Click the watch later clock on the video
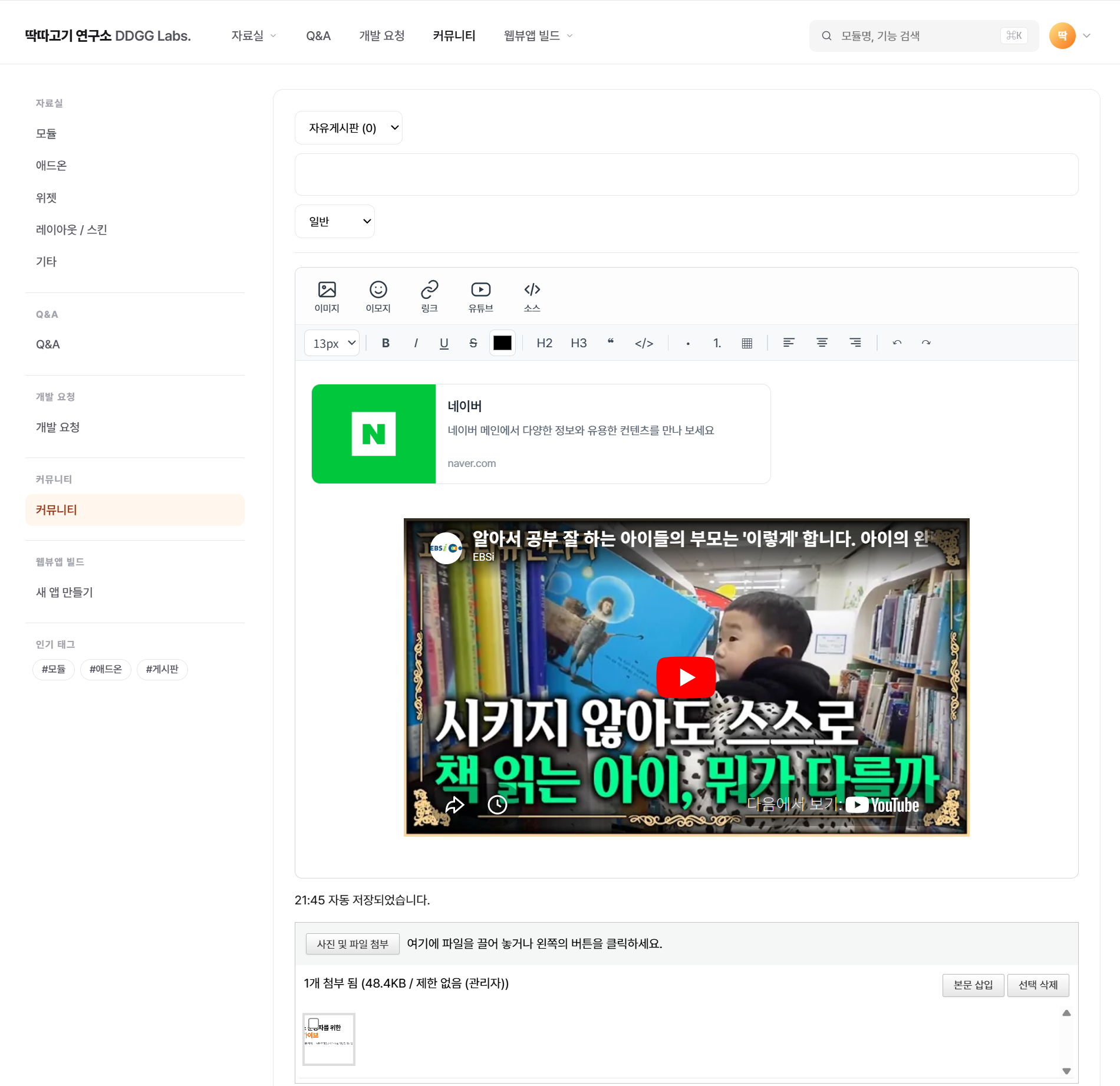 [498, 805]
